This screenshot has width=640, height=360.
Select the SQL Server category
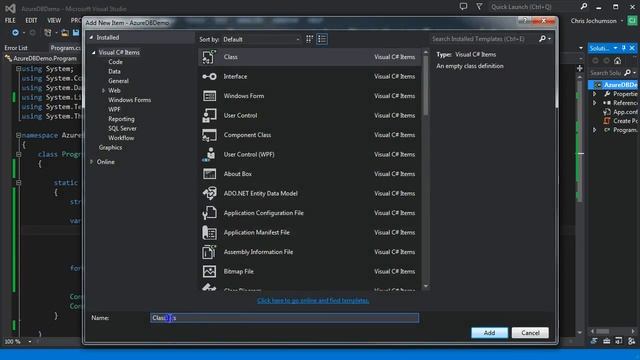coord(122,129)
